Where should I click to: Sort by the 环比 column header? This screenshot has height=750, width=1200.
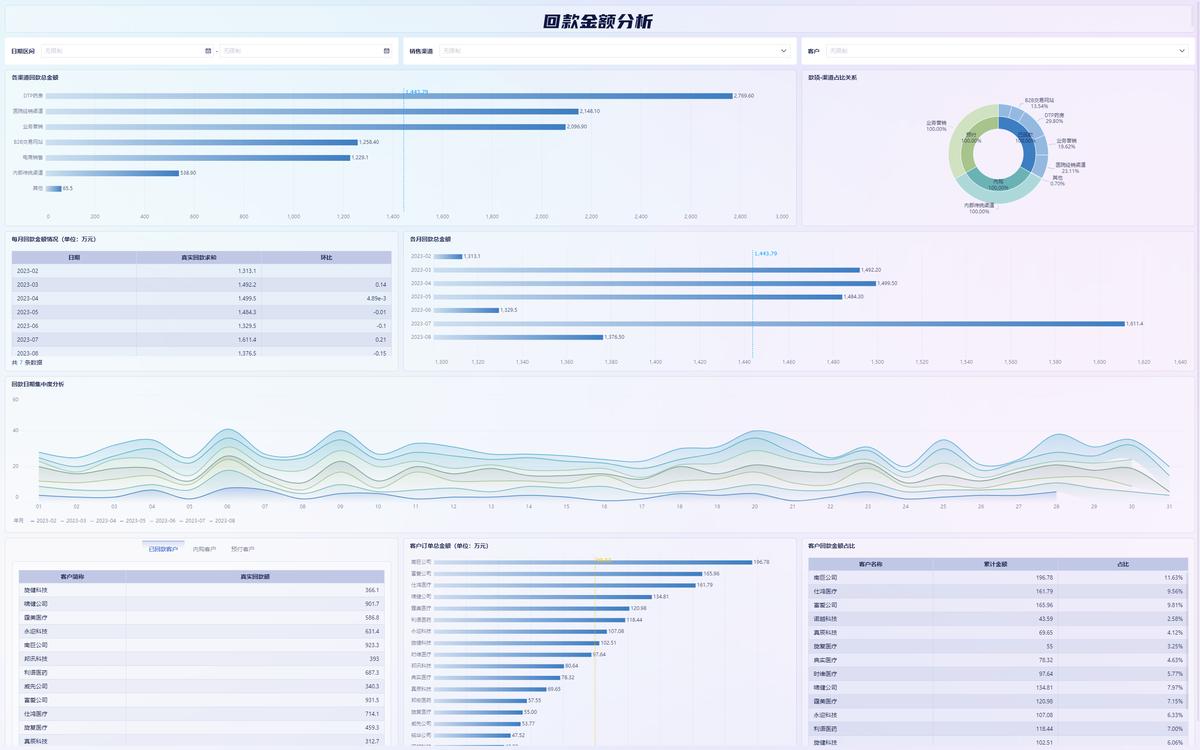click(x=326, y=257)
